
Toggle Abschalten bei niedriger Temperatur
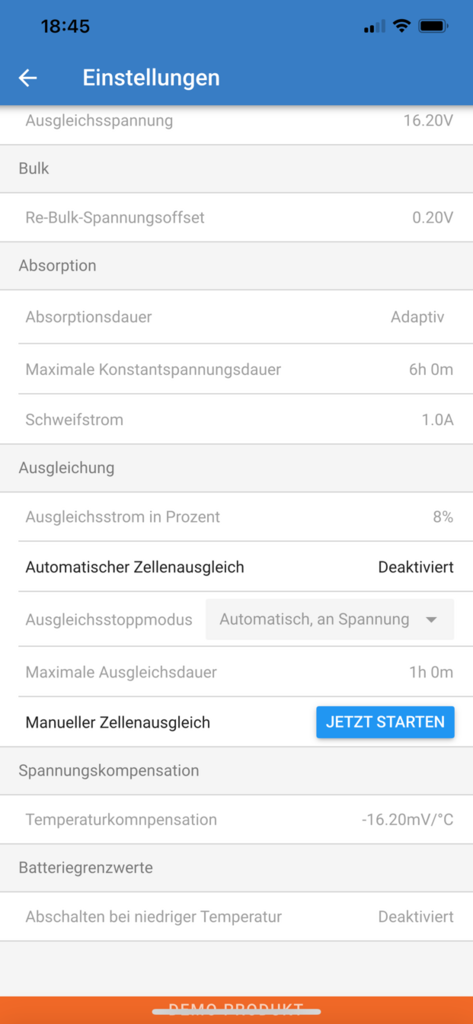point(236,917)
